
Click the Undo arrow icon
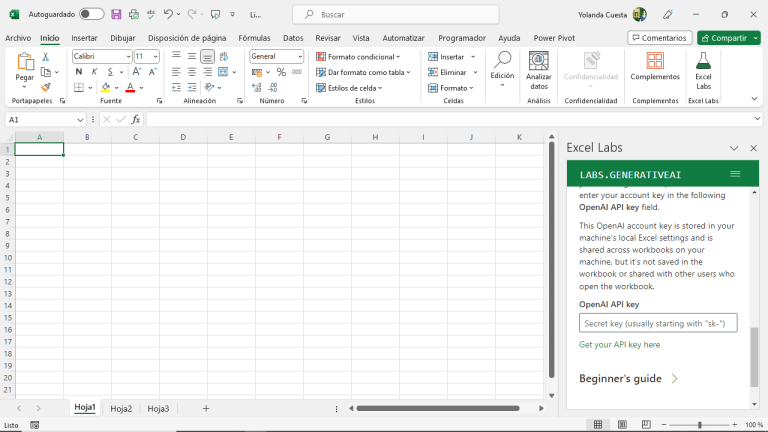pos(168,14)
